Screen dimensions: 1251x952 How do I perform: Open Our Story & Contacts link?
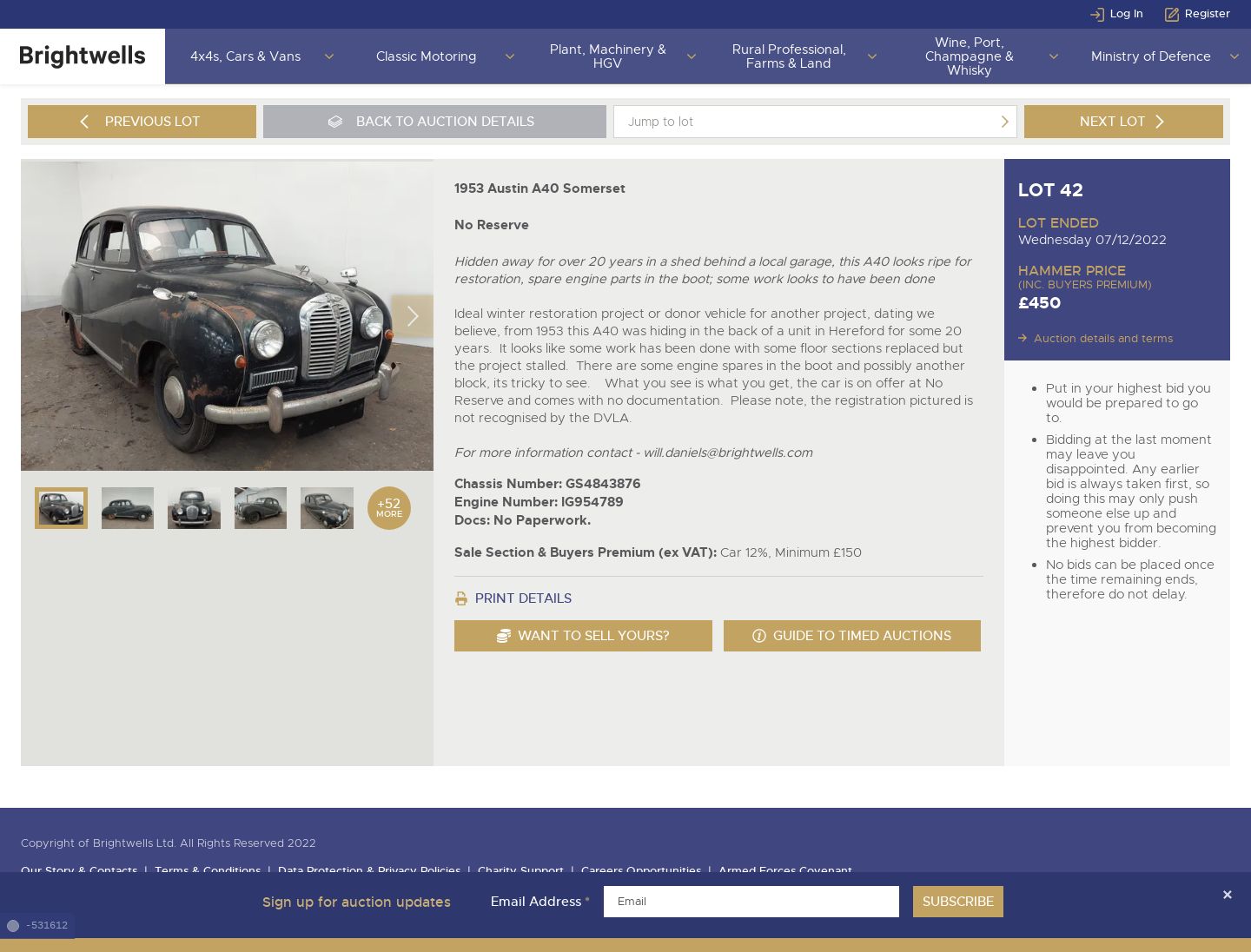pyautogui.click(x=79, y=870)
